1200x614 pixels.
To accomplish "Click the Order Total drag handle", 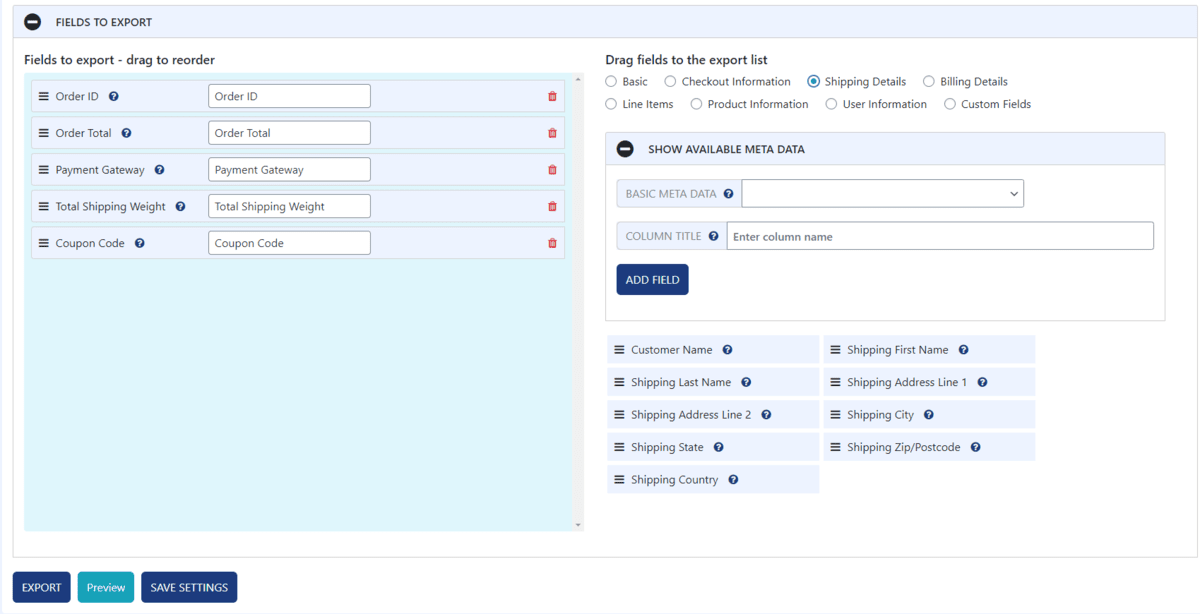I will pyautogui.click(x=44, y=133).
